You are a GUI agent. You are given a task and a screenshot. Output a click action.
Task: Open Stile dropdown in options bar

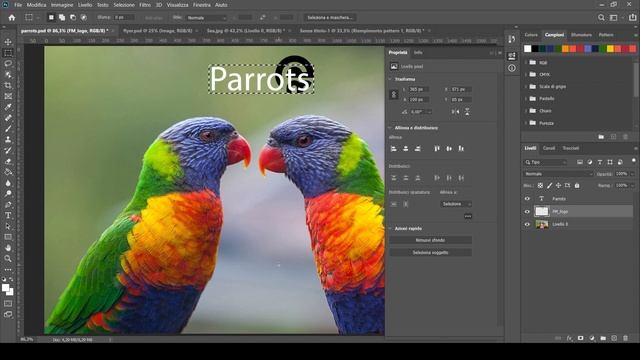[207, 18]
